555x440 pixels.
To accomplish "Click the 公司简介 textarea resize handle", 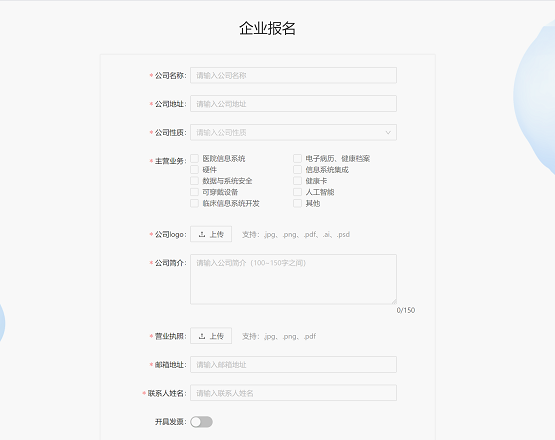I will pos(394,302).
